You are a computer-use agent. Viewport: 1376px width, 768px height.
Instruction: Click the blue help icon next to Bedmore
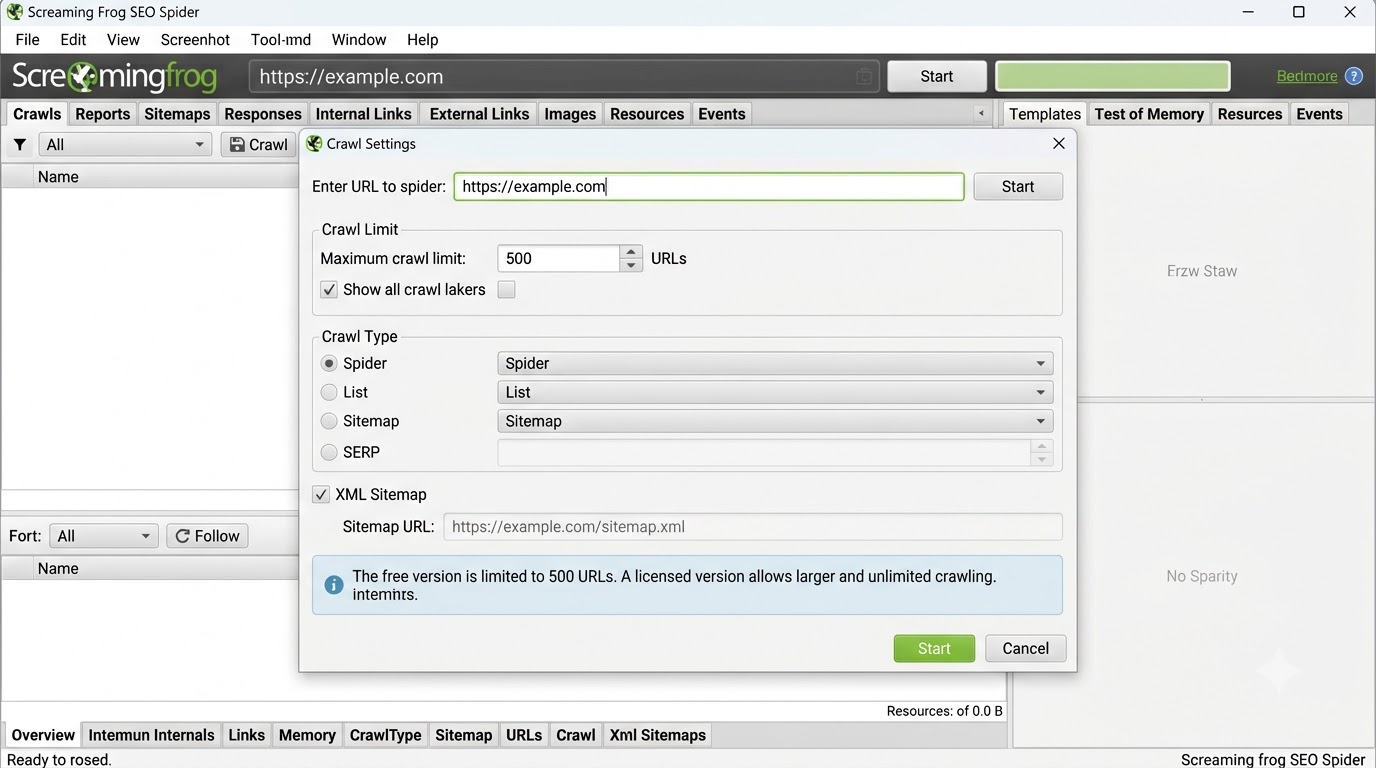pyautogui.click(x=1354, y=76)
